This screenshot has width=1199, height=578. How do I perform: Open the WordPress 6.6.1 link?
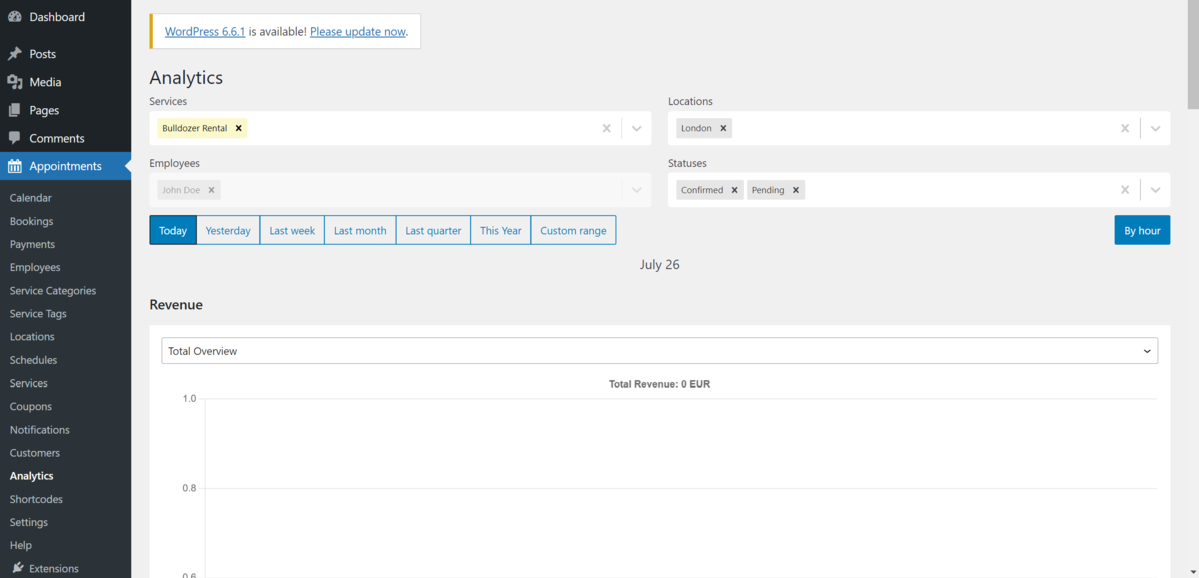point(205,31)
